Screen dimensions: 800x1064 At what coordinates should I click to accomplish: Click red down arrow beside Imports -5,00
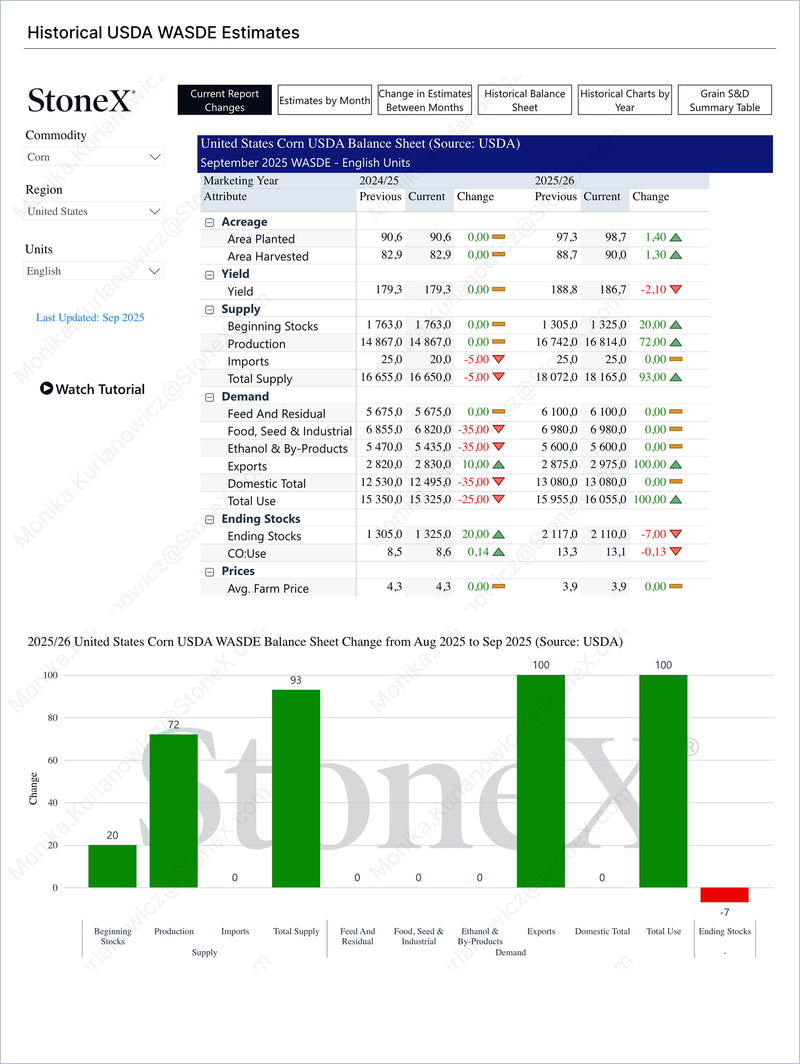click(498, 361)
